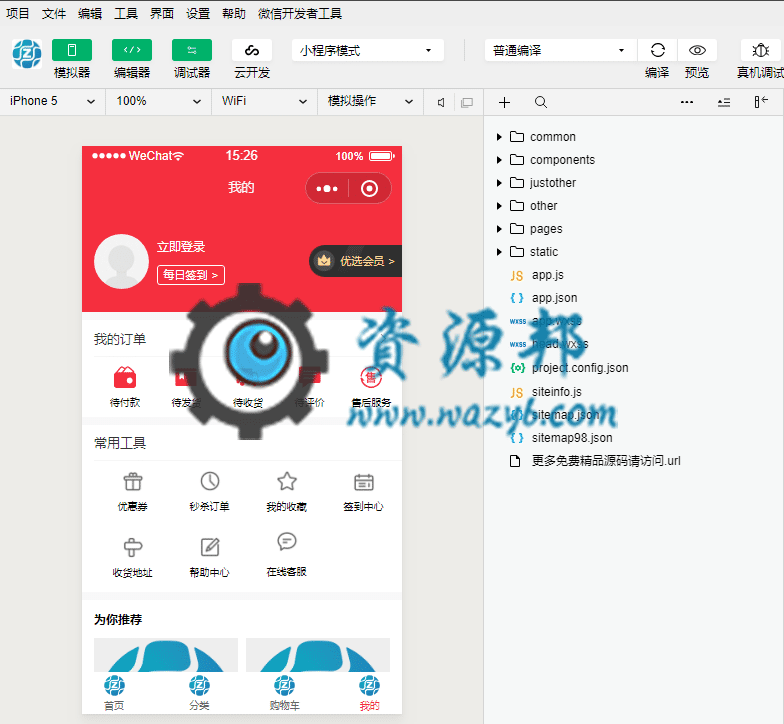784x724 pixels.
Task: Open the 微信开发者工具 menu
Action: (x=300, y=14)
